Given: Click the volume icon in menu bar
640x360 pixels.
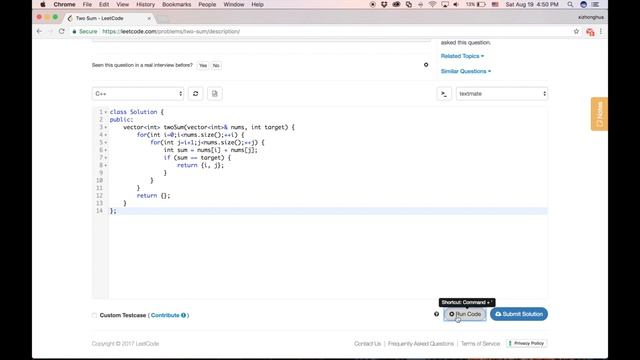Looking at the screenshot, I should click(x=456, y=4).
